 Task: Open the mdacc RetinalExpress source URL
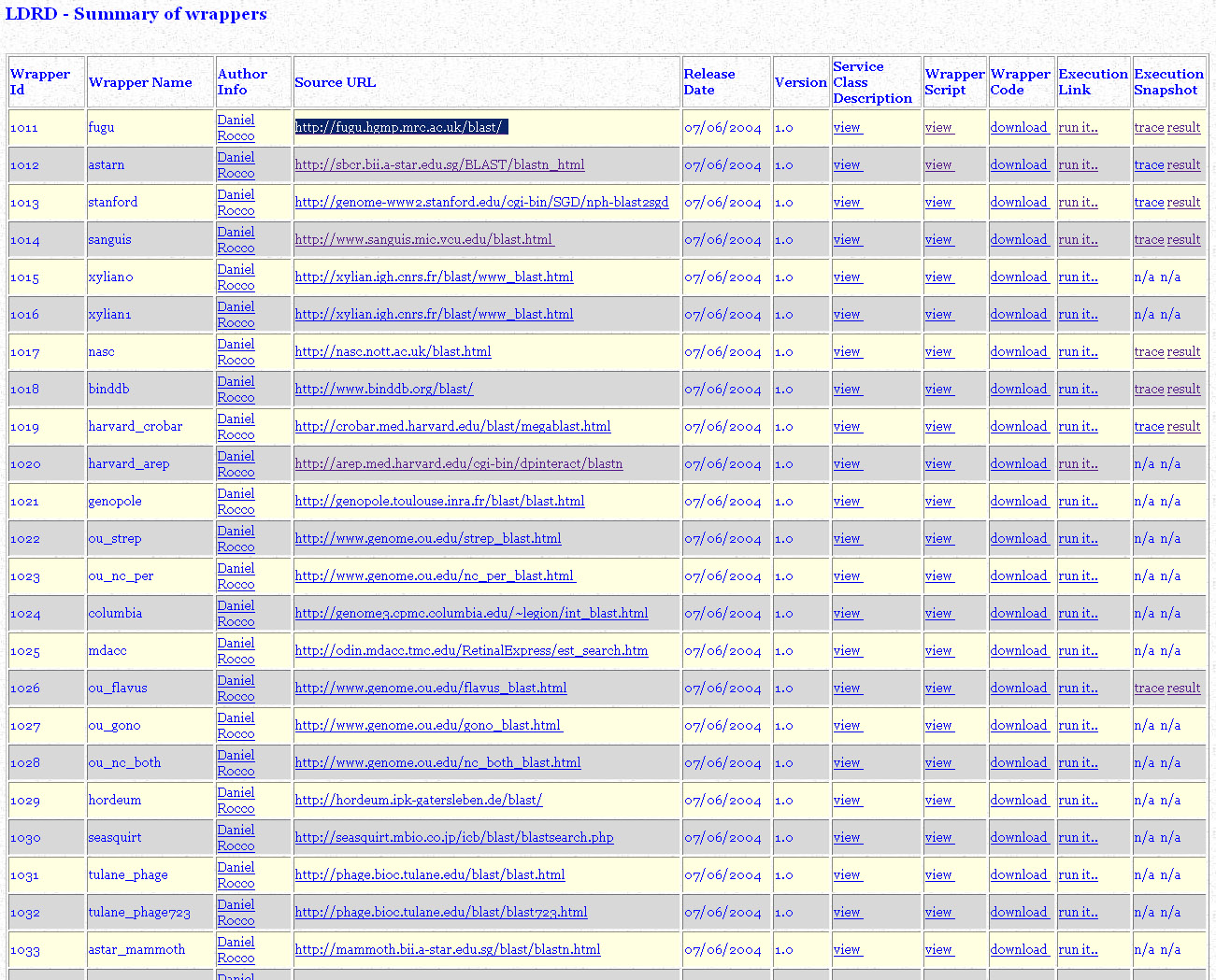point(471,650)
